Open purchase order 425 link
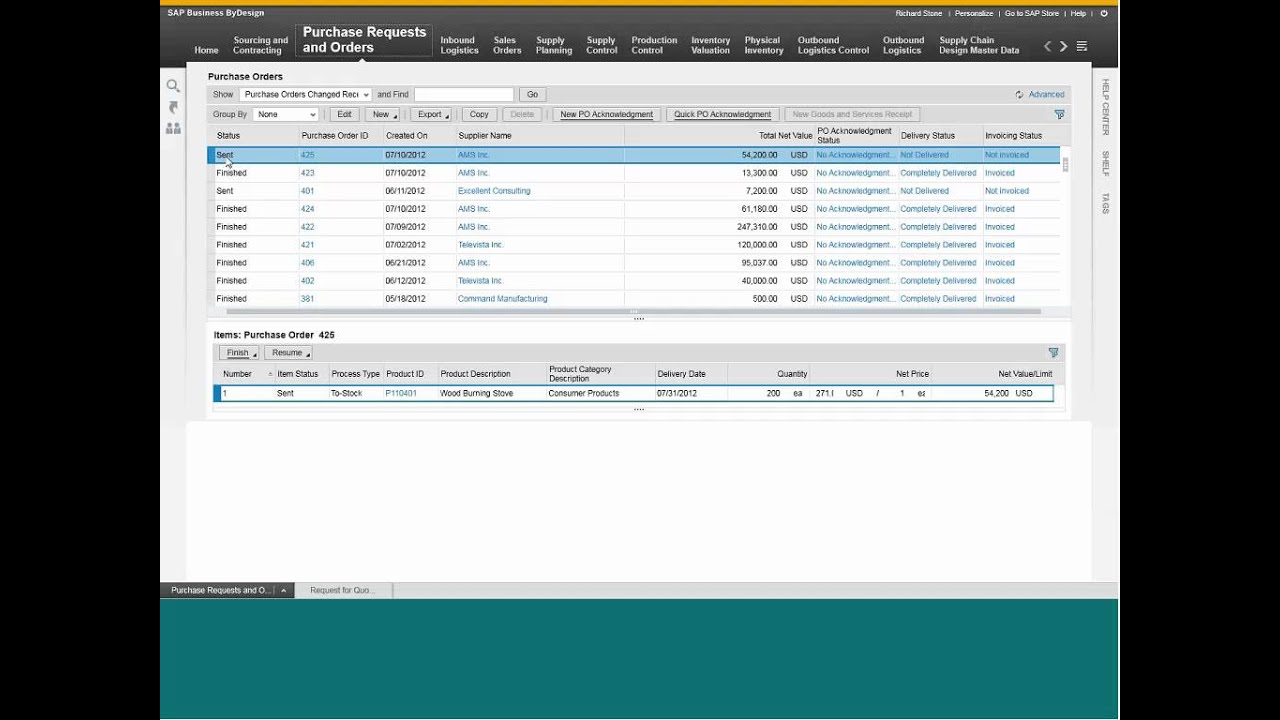This screenshot has width=1280, height=720. [x=307, y=155]
